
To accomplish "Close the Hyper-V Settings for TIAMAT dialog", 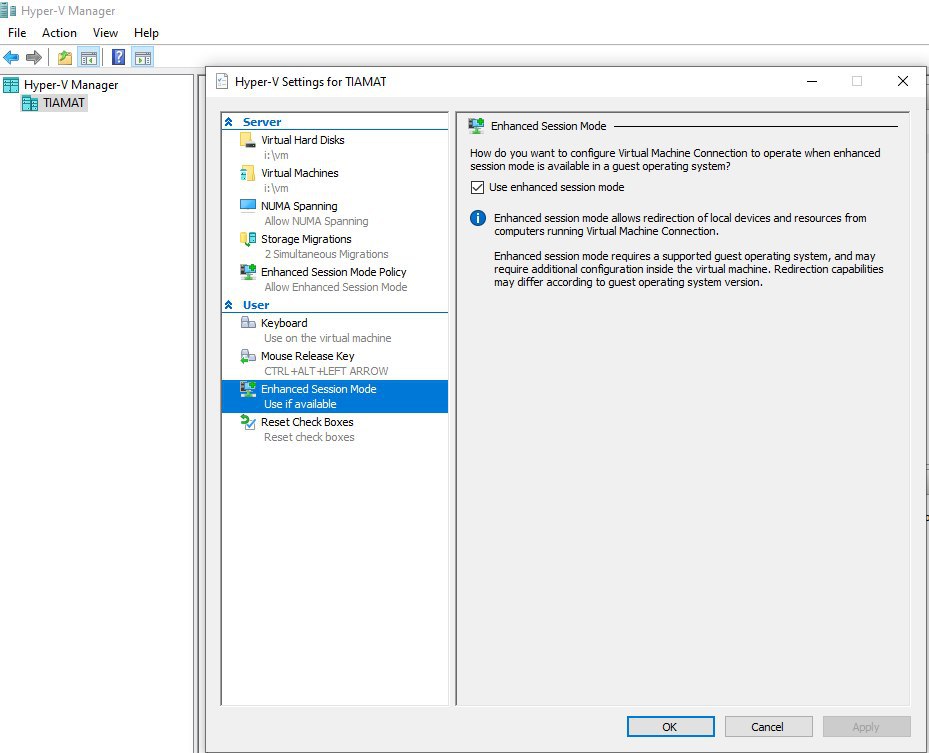I will click(x=903, y=81).
